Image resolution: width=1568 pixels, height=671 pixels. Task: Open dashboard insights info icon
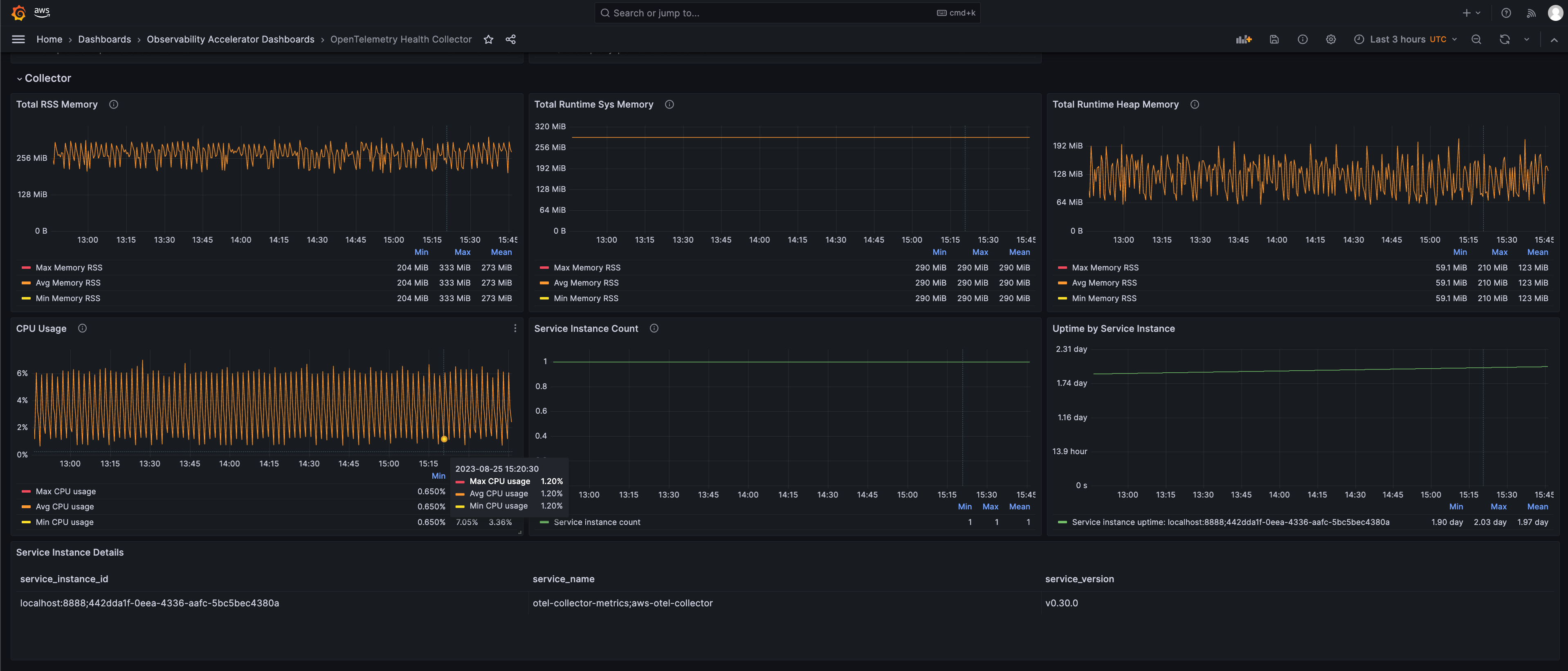[1303, 40]
